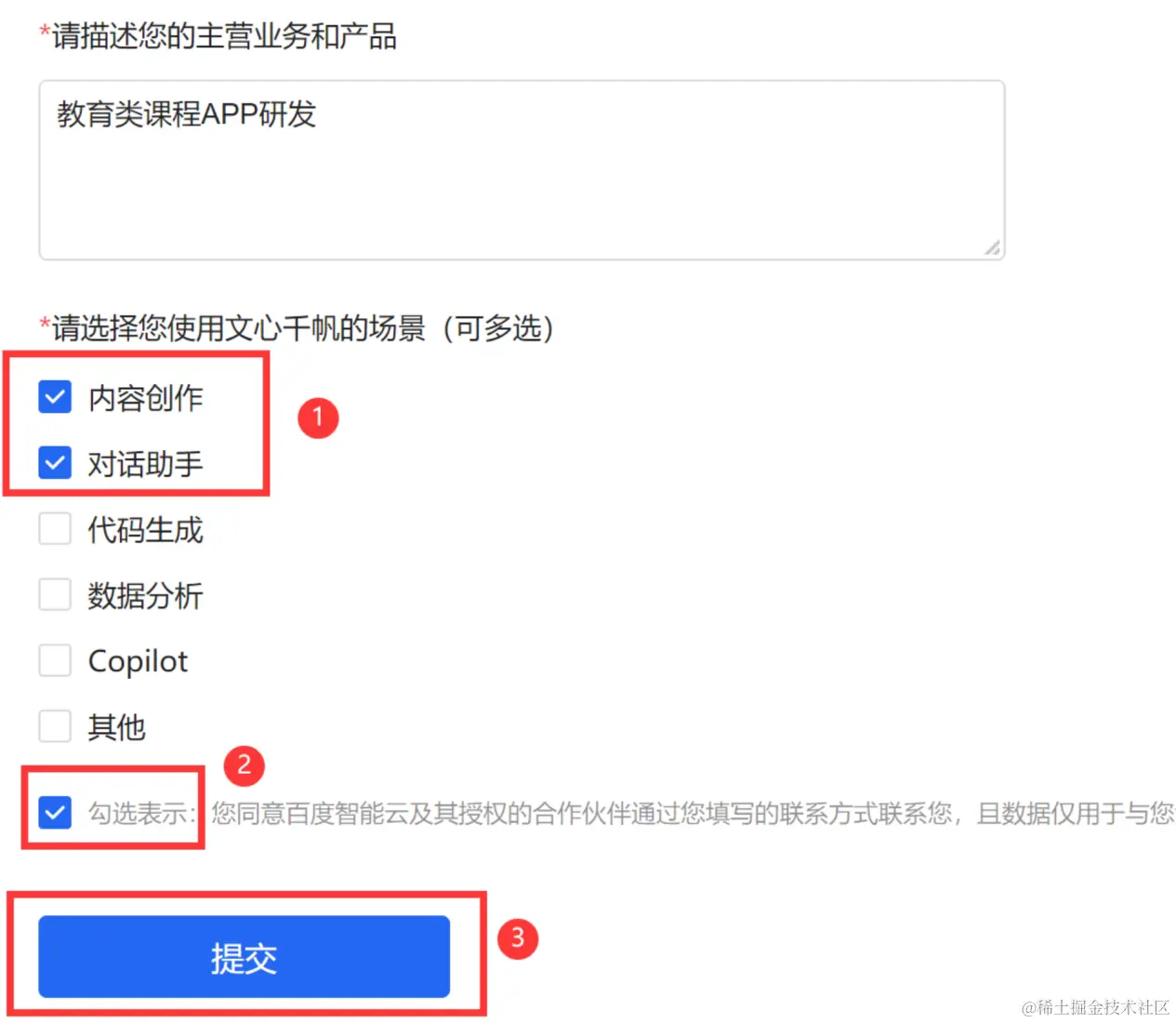Toggle the 勾选表示 agreement checkbox
Image resolution: width=1176 pixels, height=1023 pixels.
[x=55, y=812]
